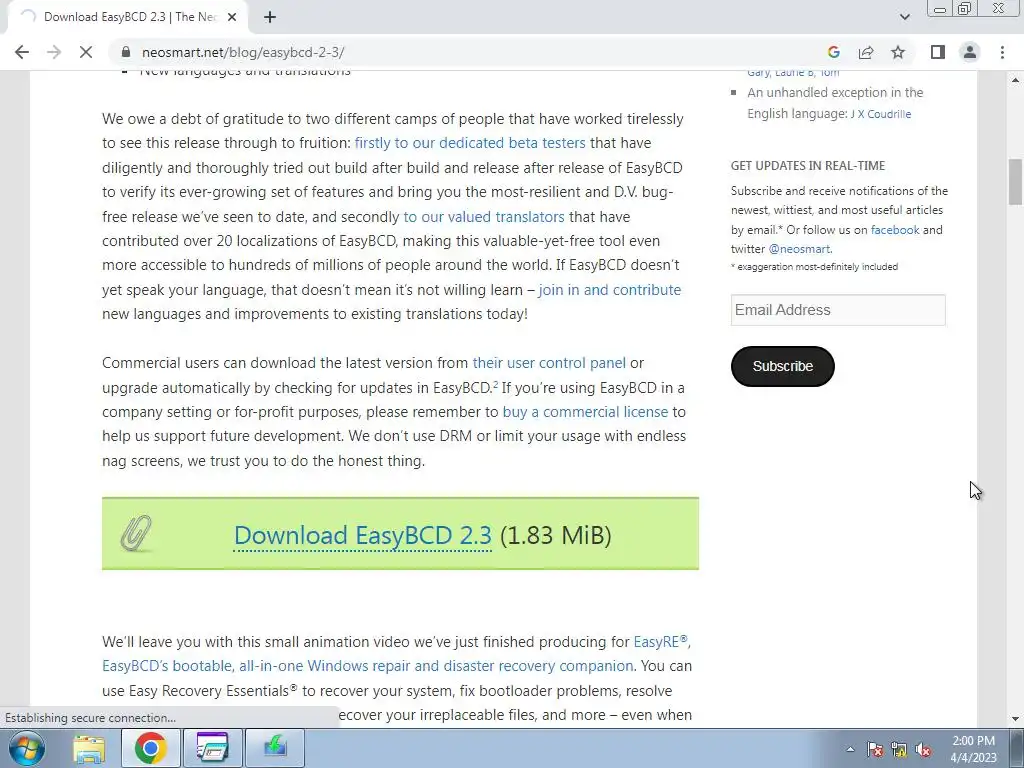1024x768 pixels.
Task: Open Action Center flag tray icon
Action: 875,750
